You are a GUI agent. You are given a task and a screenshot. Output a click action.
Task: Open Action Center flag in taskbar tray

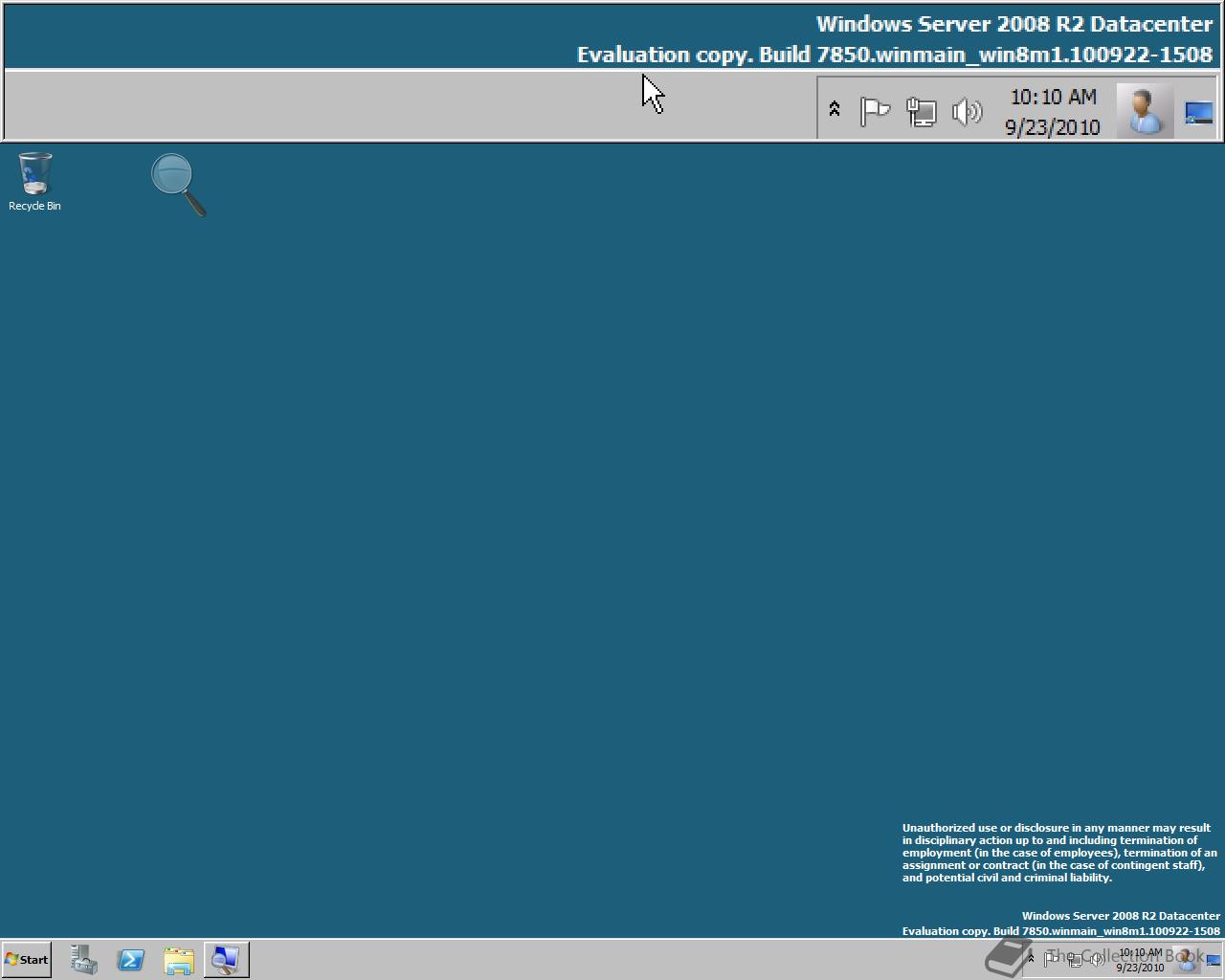(1051, 959)
